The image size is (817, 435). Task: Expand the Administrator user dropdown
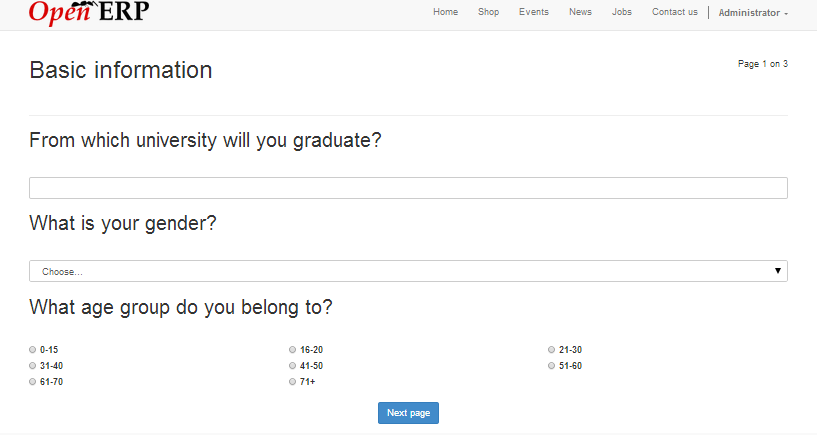pos(753,13)
